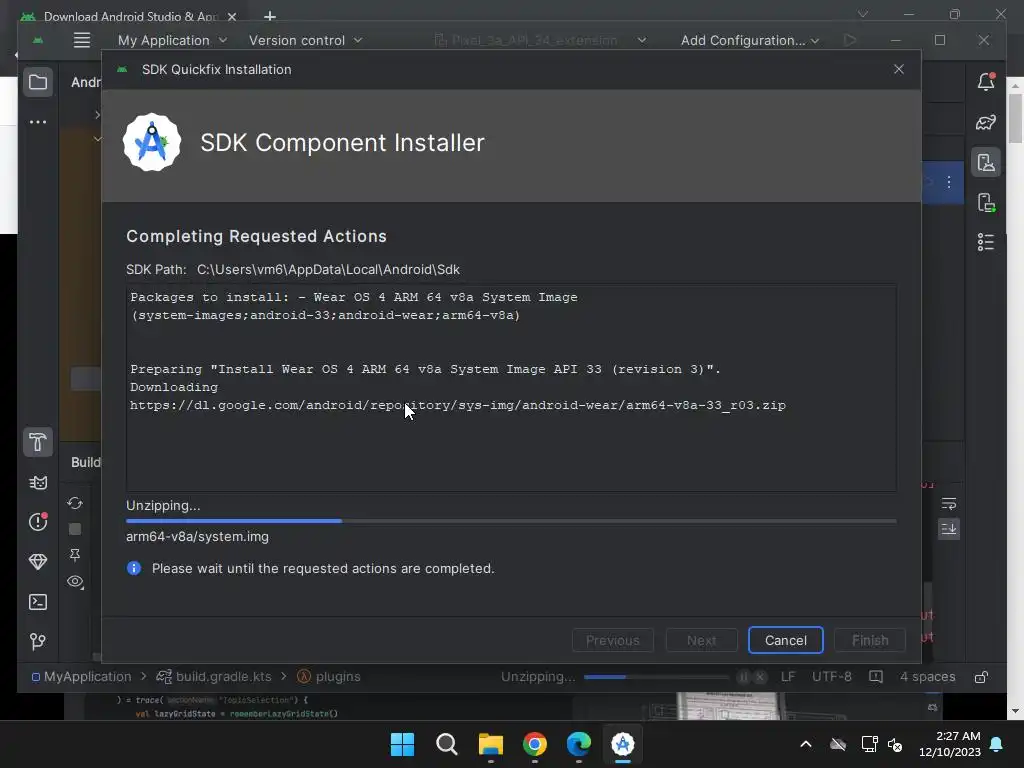Click the arm64-v8a/system.img status text

tap(197, 537)
